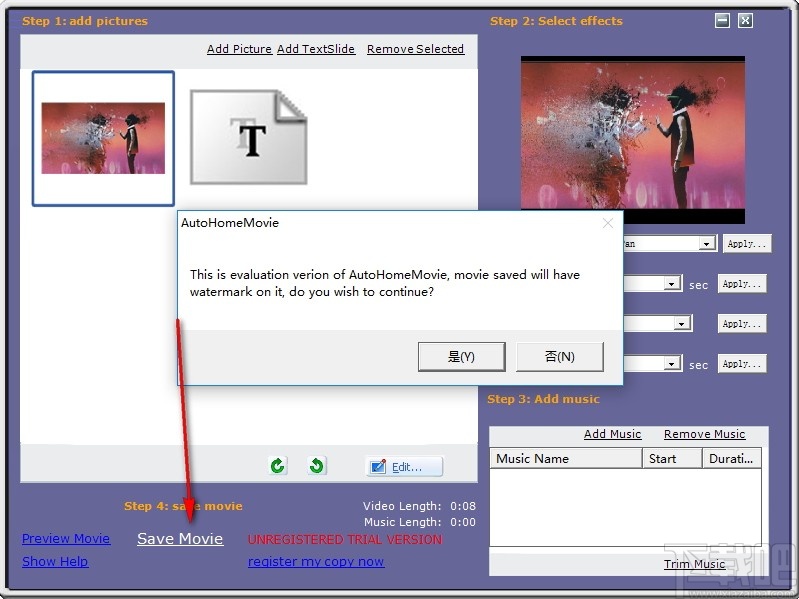Expand the first effects dropdown arrow
The height and width of the screenshot is (599, 799).
pyautogui.click(x=706, y=244)
